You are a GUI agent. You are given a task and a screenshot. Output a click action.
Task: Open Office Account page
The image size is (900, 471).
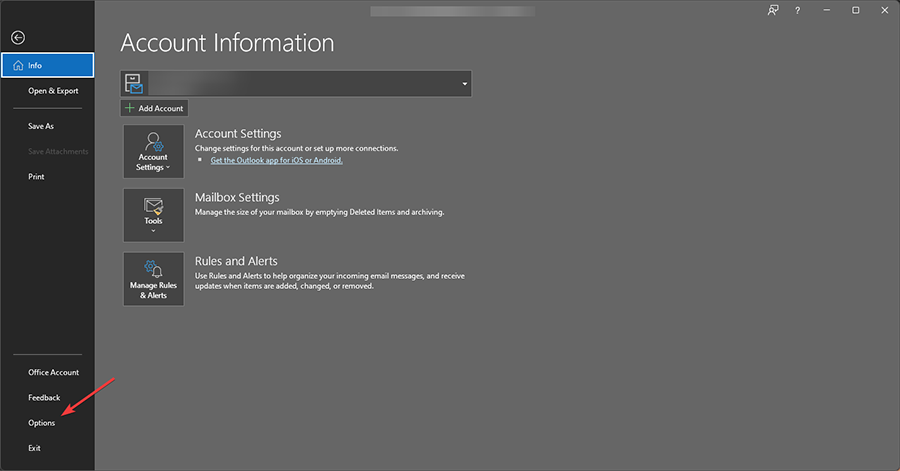[53, 372]
